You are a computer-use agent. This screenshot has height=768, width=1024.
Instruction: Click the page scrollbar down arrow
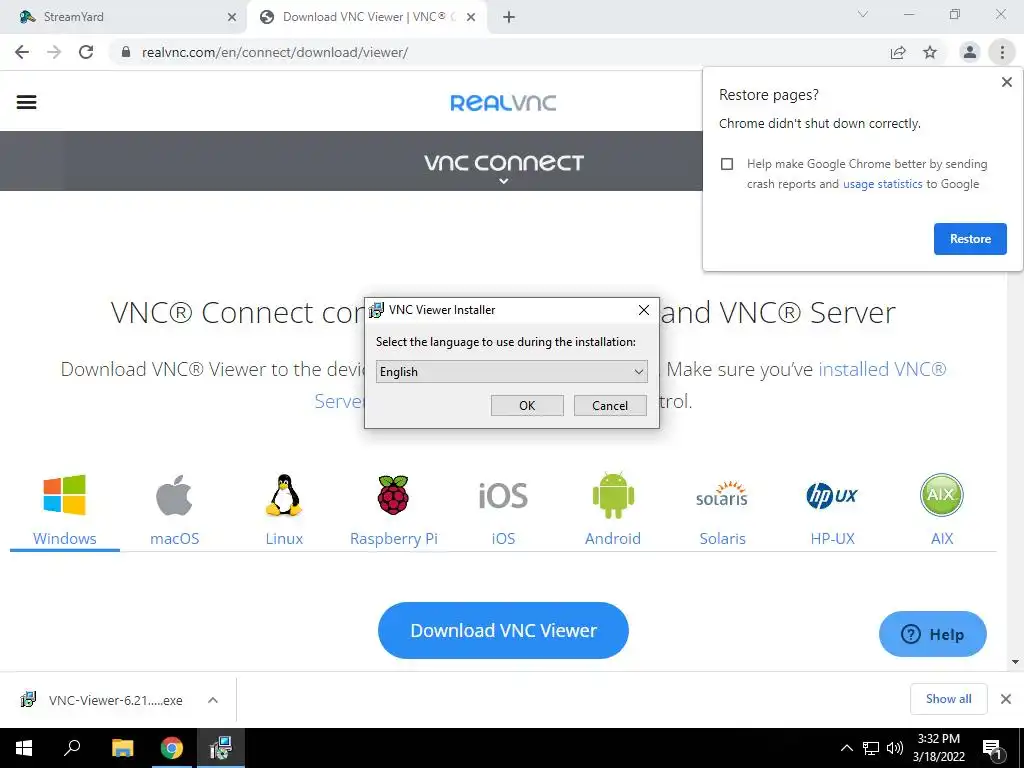click(1016, 662)
